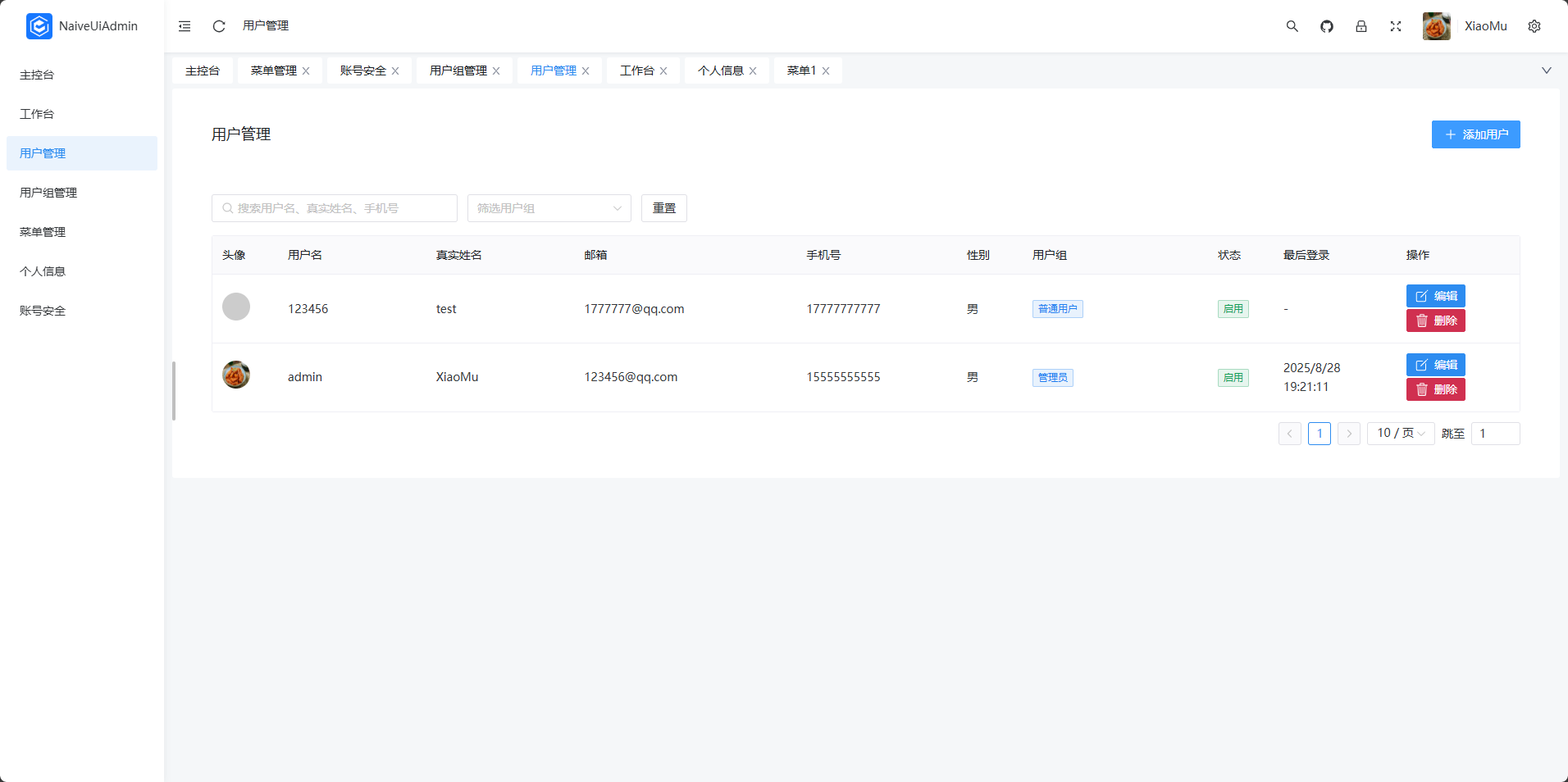Image resolution: width=1568 pixels, height=782 pixels.
Task: Click the 启用 status tag for test user
Action: (1233, 309)
